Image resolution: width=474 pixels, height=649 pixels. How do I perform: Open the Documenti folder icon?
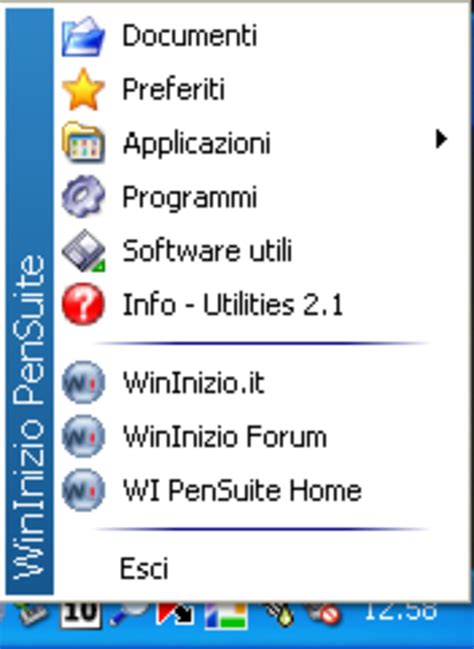coord(83,36)
